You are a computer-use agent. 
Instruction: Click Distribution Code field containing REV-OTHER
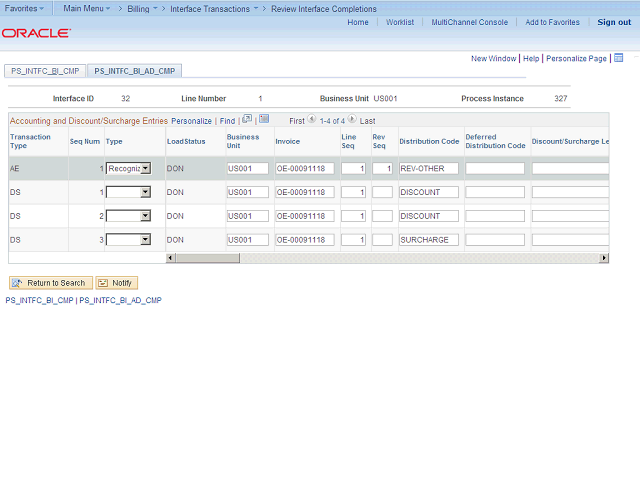click(428, 169)
